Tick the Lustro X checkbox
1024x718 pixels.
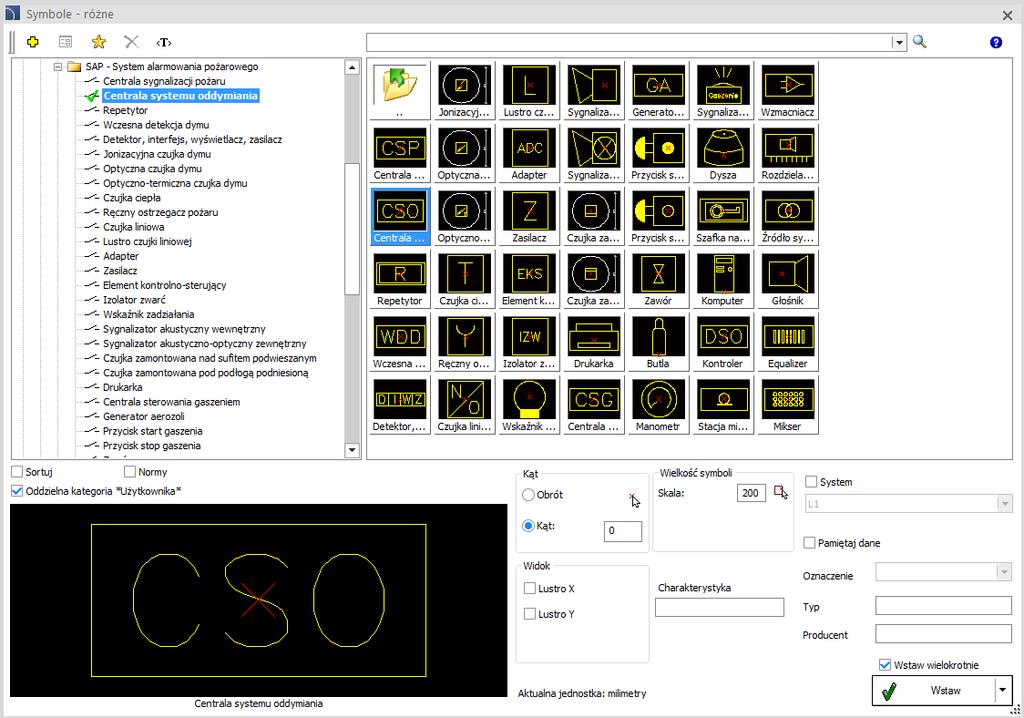pyautogui.click(x=530, y=589)
